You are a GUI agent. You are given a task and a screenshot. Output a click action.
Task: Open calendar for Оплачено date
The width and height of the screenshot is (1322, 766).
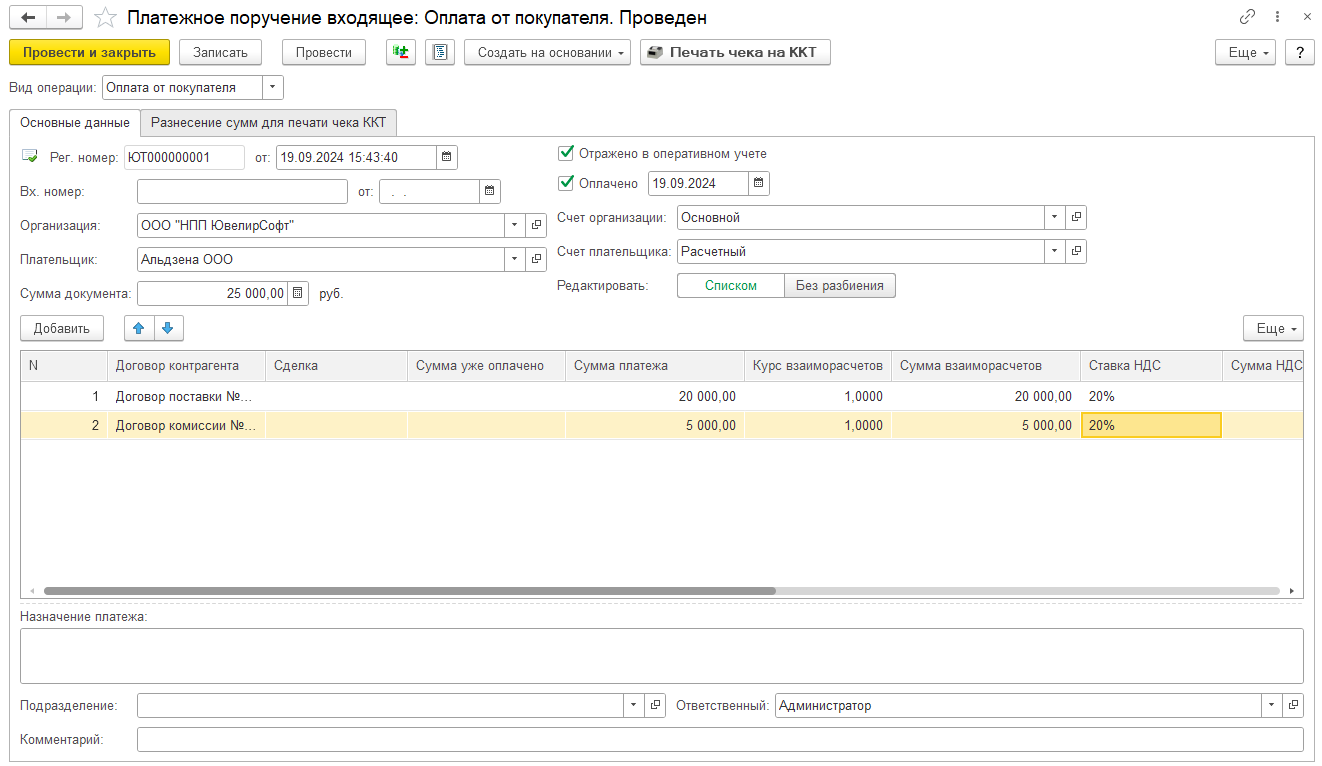click(x=758, y=183)
